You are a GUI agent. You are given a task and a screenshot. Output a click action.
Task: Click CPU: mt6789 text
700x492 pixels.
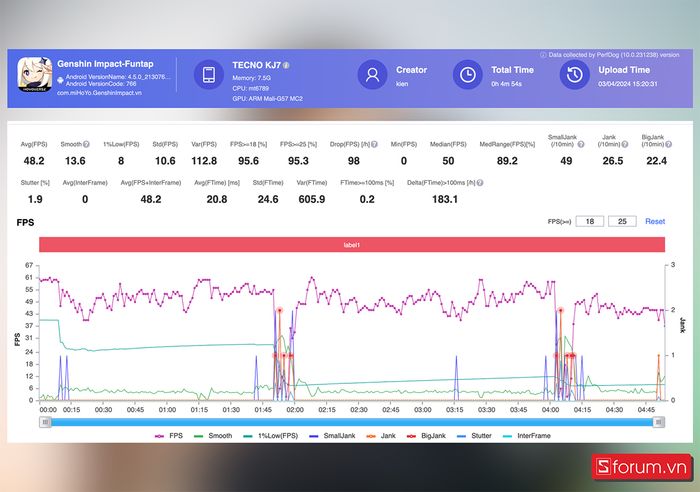click(x=250, y=88)
